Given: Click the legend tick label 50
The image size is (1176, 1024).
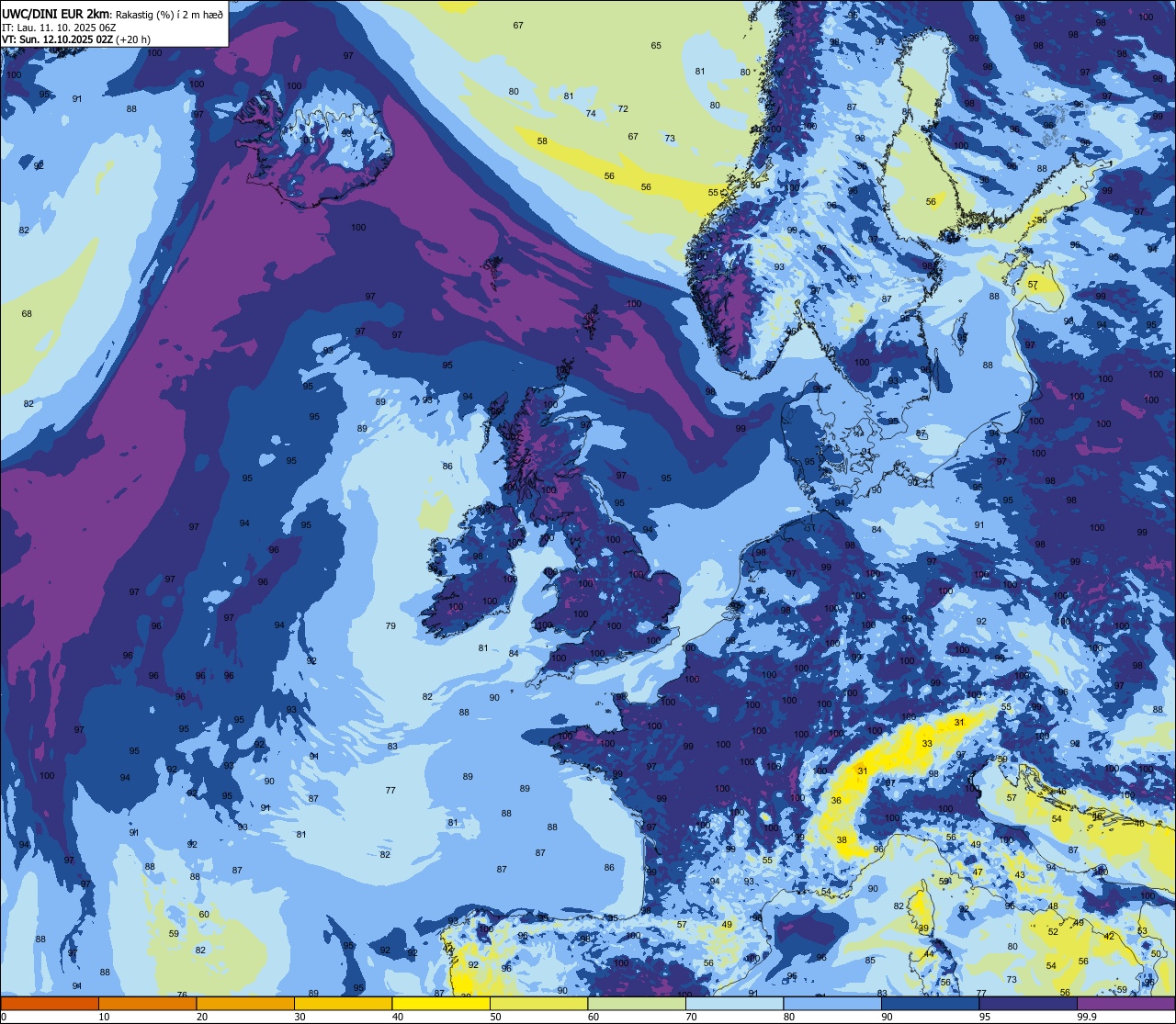Looking at the screenshot, I should [495, 1017].
